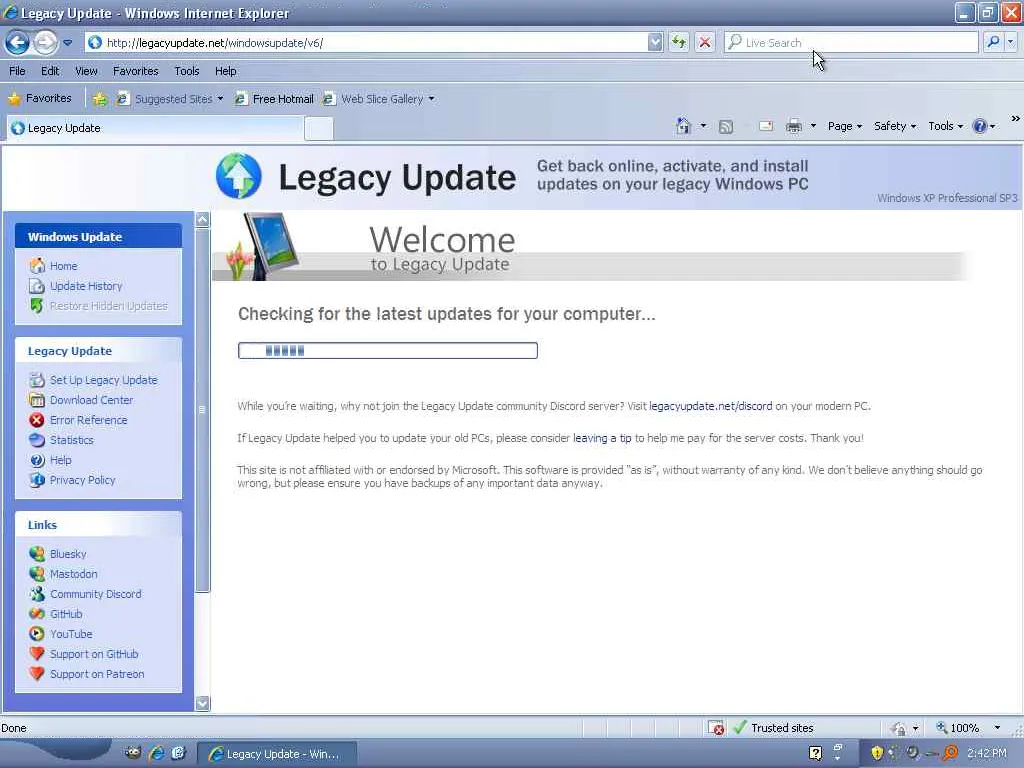Expand the Home button dropdown arrow
This screenshot has width=1024, height=768.
point(703,126)
